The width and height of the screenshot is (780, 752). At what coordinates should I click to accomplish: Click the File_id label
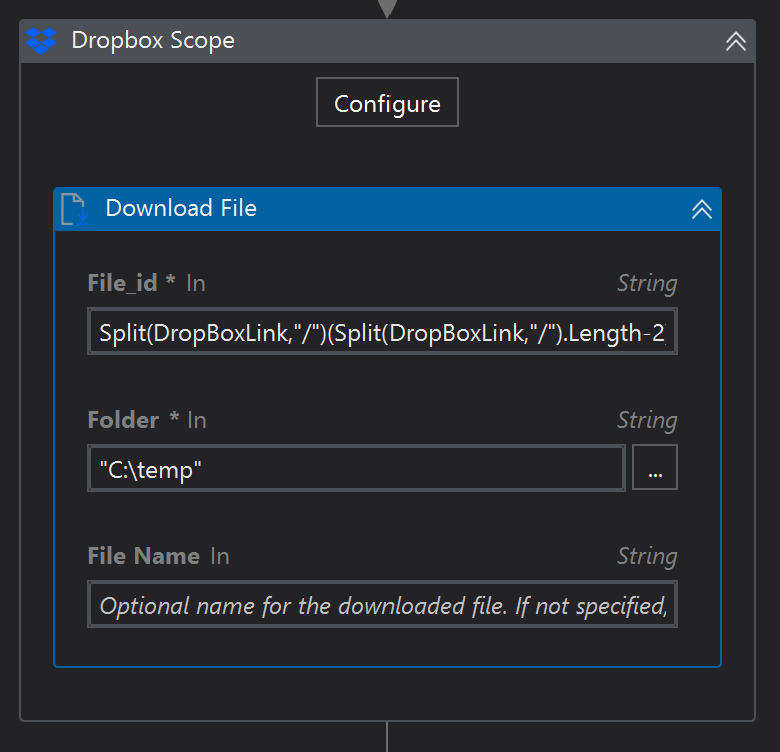click(122, 283)
